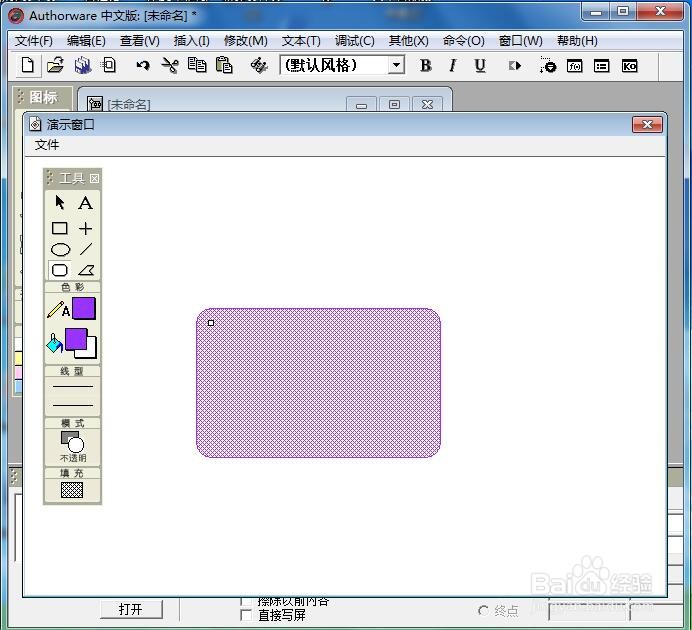Open the 修改(M) menu

(246, 41)
